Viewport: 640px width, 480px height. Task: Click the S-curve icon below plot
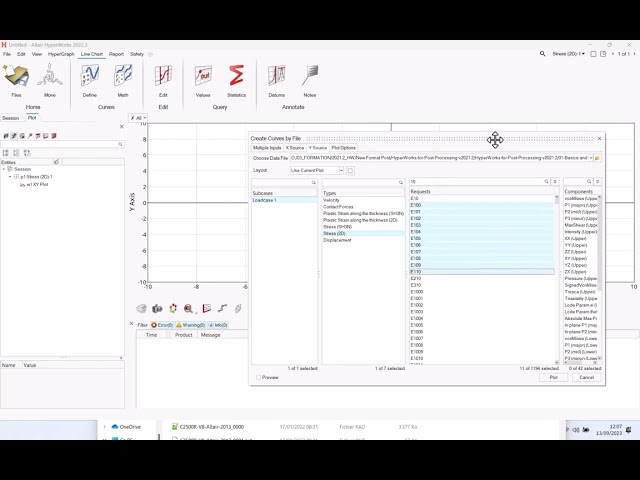222,309
